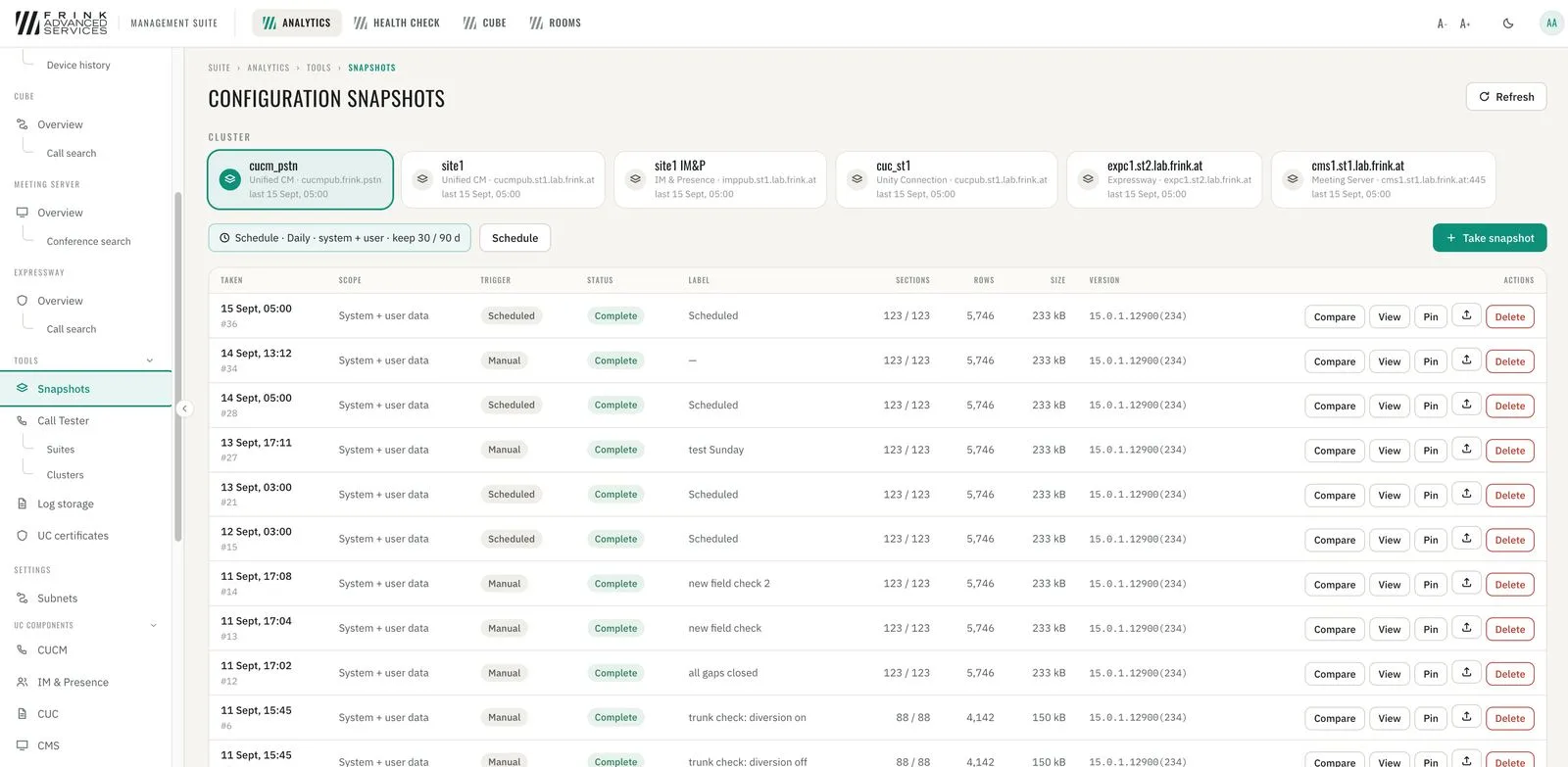Go to the Cube tab
The width and height of the screenshot is (1568, 767).
click(x=485, y=24)
